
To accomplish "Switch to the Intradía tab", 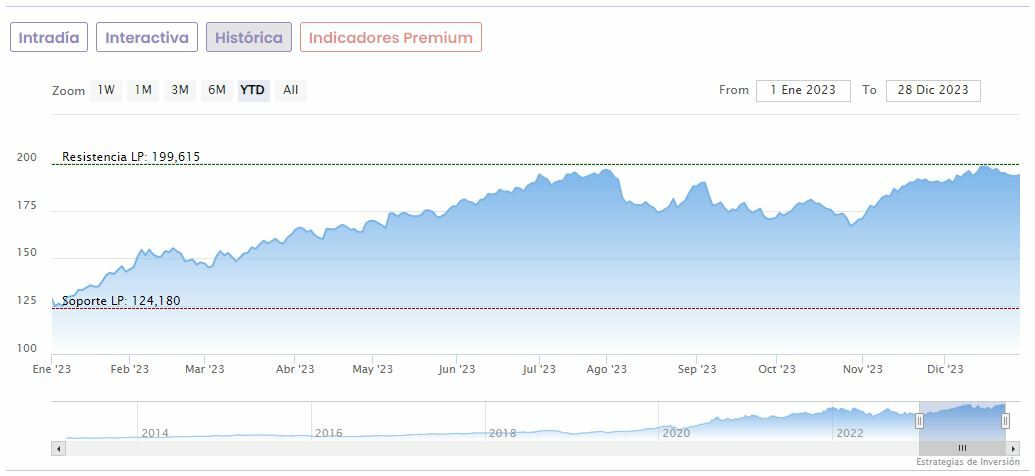I will 49,38.
